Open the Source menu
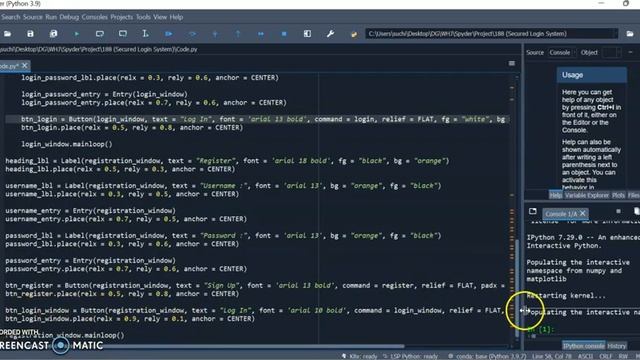The image size is (640, 360). [x=33, y=17]
